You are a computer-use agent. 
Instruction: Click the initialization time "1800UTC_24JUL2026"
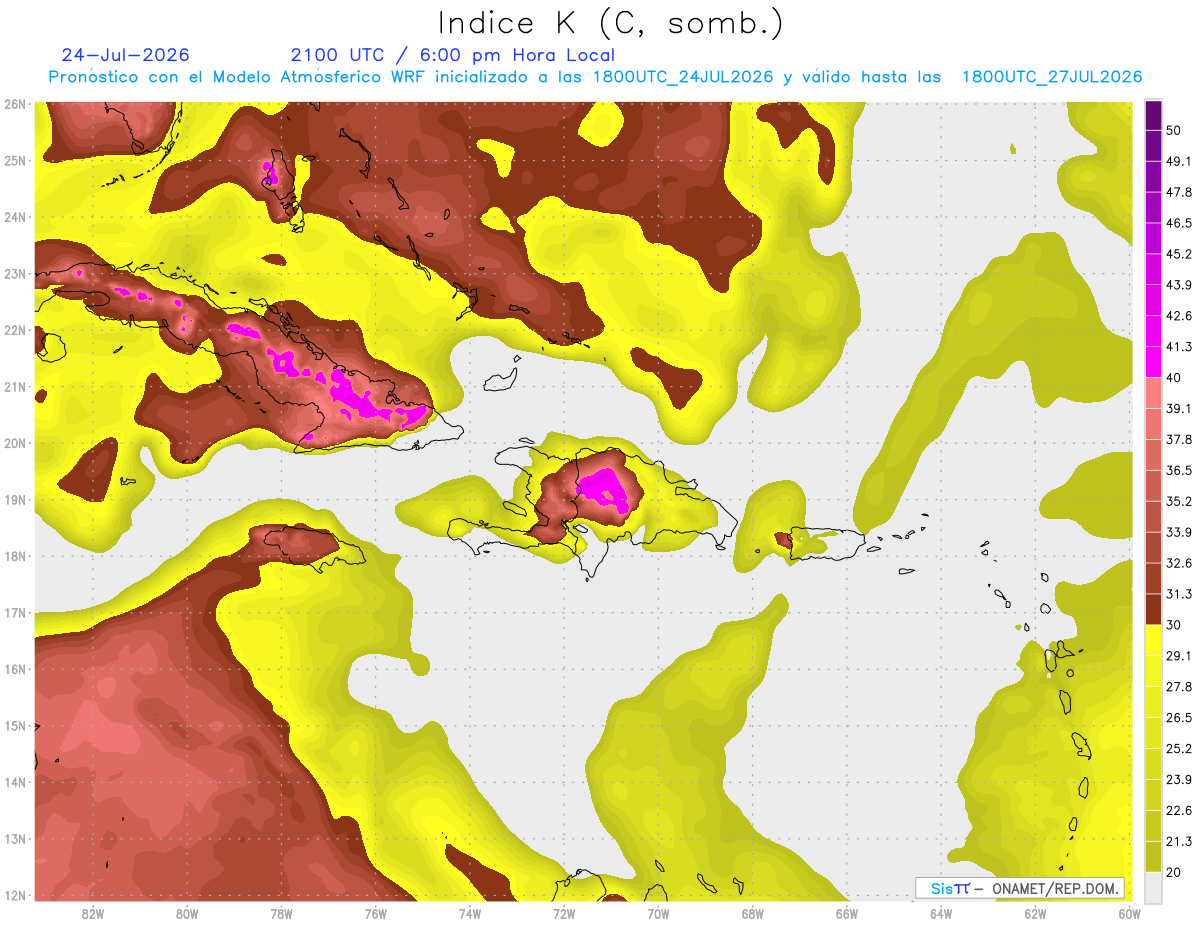coord(683,77)
